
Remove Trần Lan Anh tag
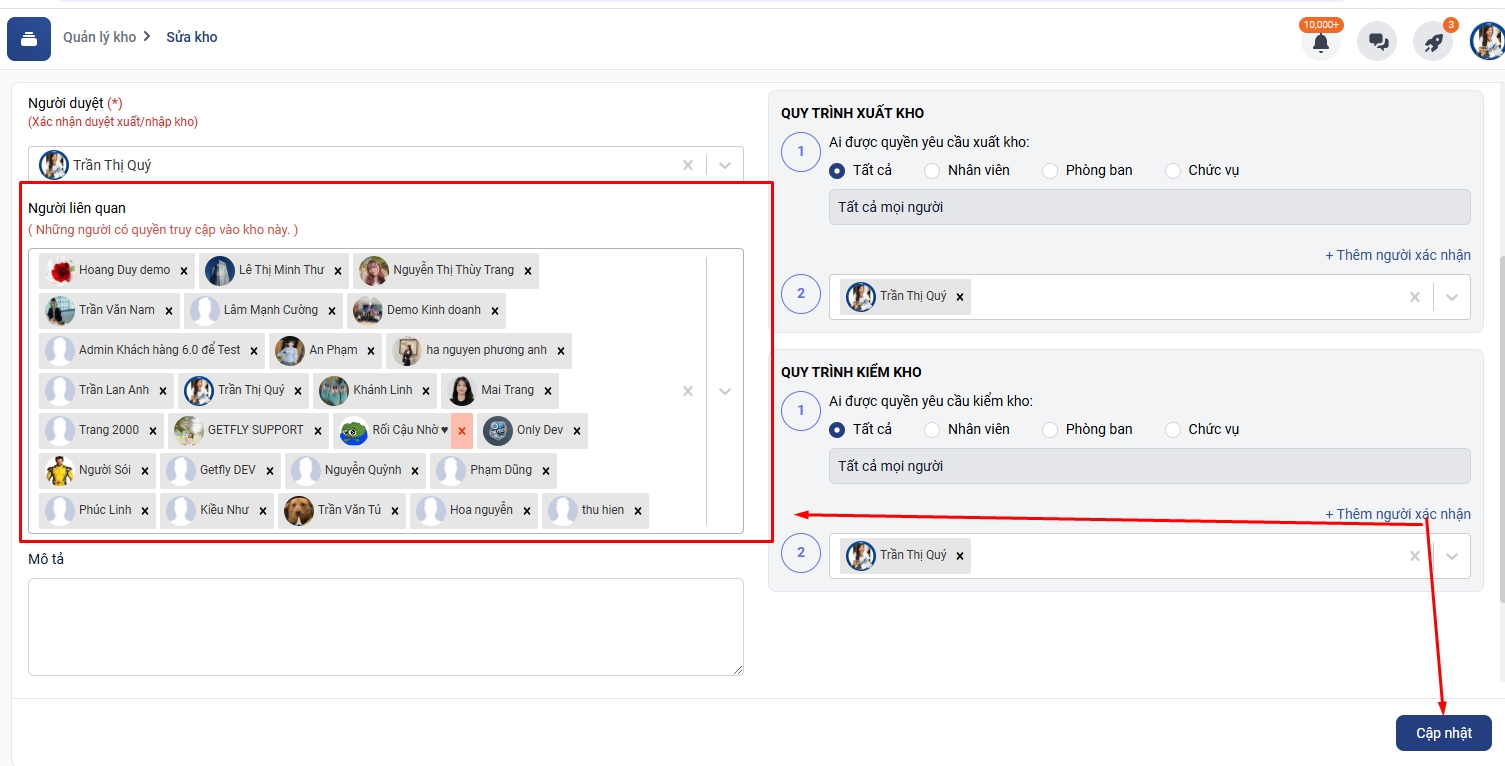click(x=163, y=391)
